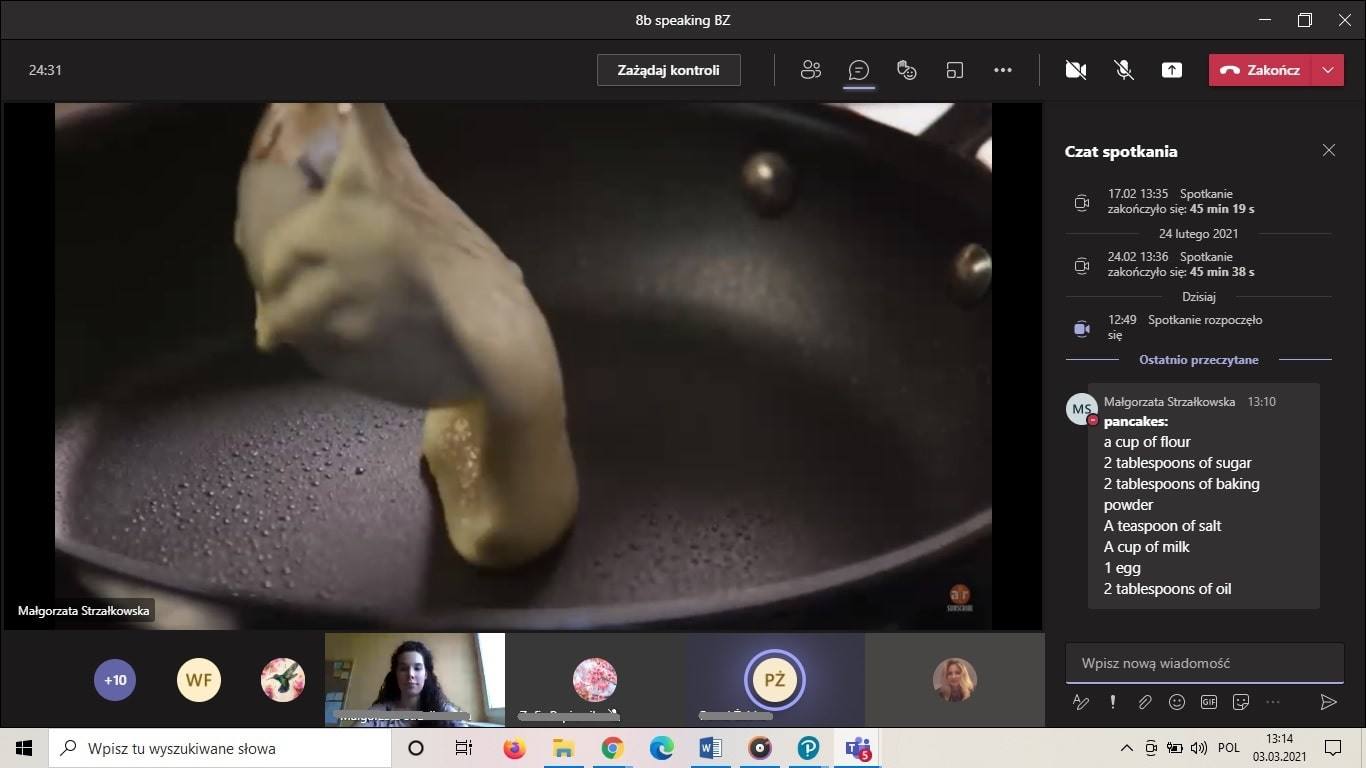The height and width of the screenshot is (768, 1366).
Task: Select the dark-haired woman video tile
Action: (415, 680)
